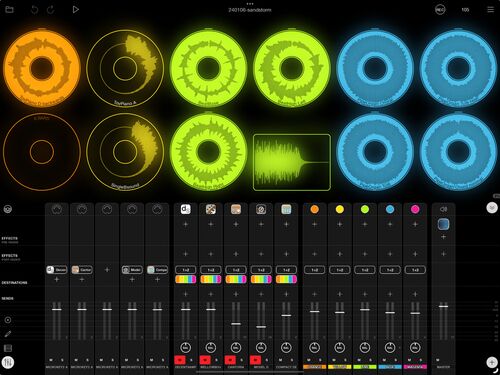Start playback with the play icon
Viewport: 500px width, 375px height.
pos(76,9)
